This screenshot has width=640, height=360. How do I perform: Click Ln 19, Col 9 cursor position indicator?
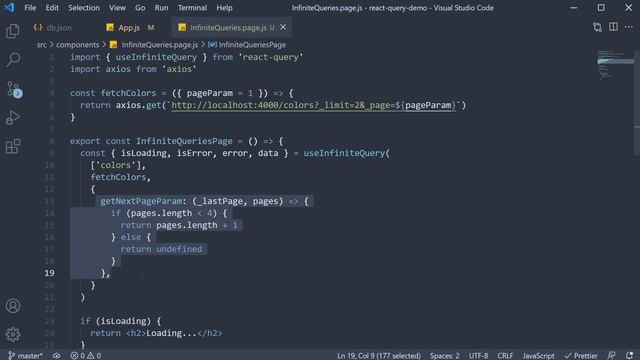(x=379, y=356)
